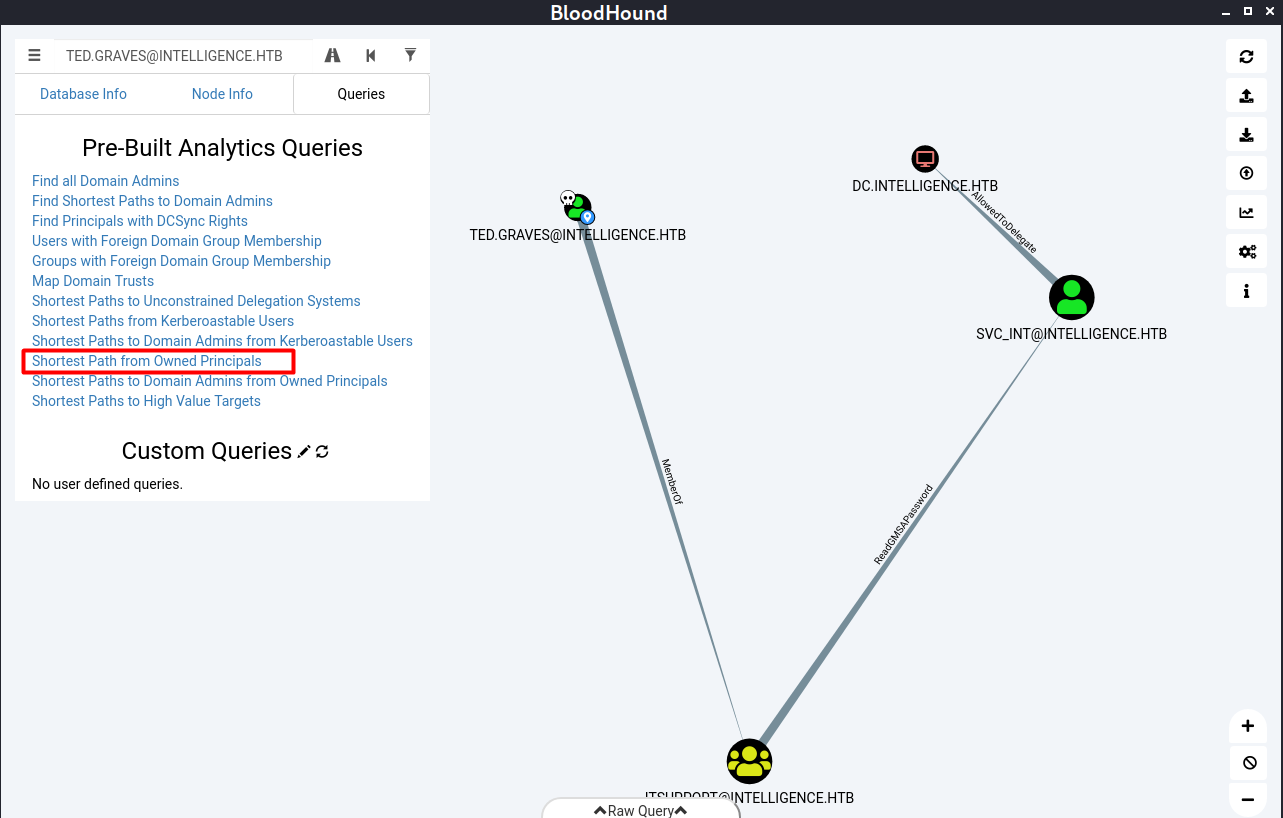
Task: Open settings with the gears icon
Action: (x=1246, y=252)
